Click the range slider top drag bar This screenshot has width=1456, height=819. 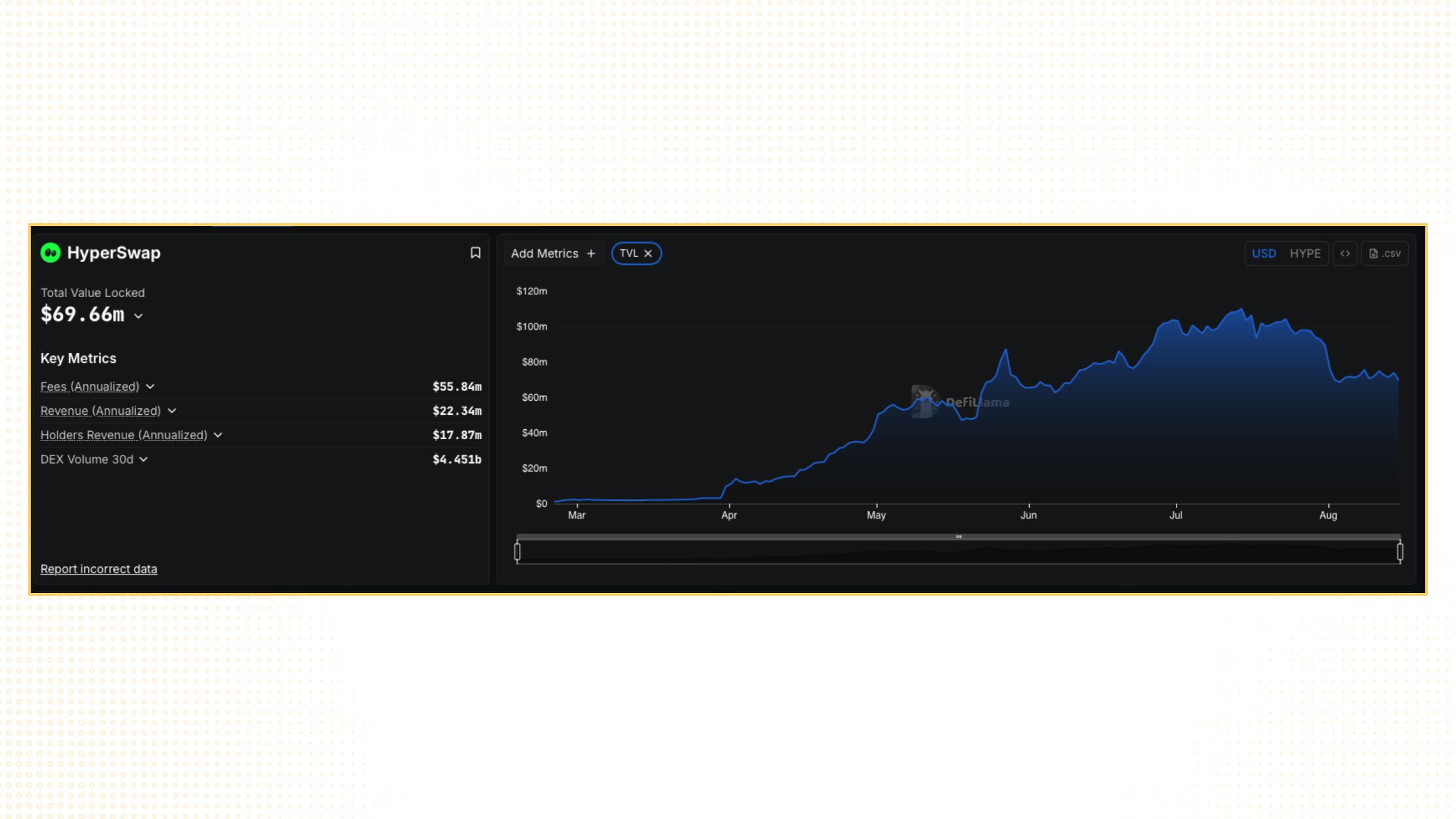[959, 536]
